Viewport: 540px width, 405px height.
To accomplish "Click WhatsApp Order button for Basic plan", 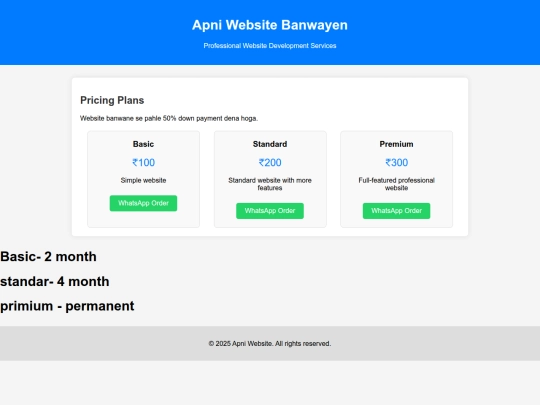I will click(x=143, y=203).
